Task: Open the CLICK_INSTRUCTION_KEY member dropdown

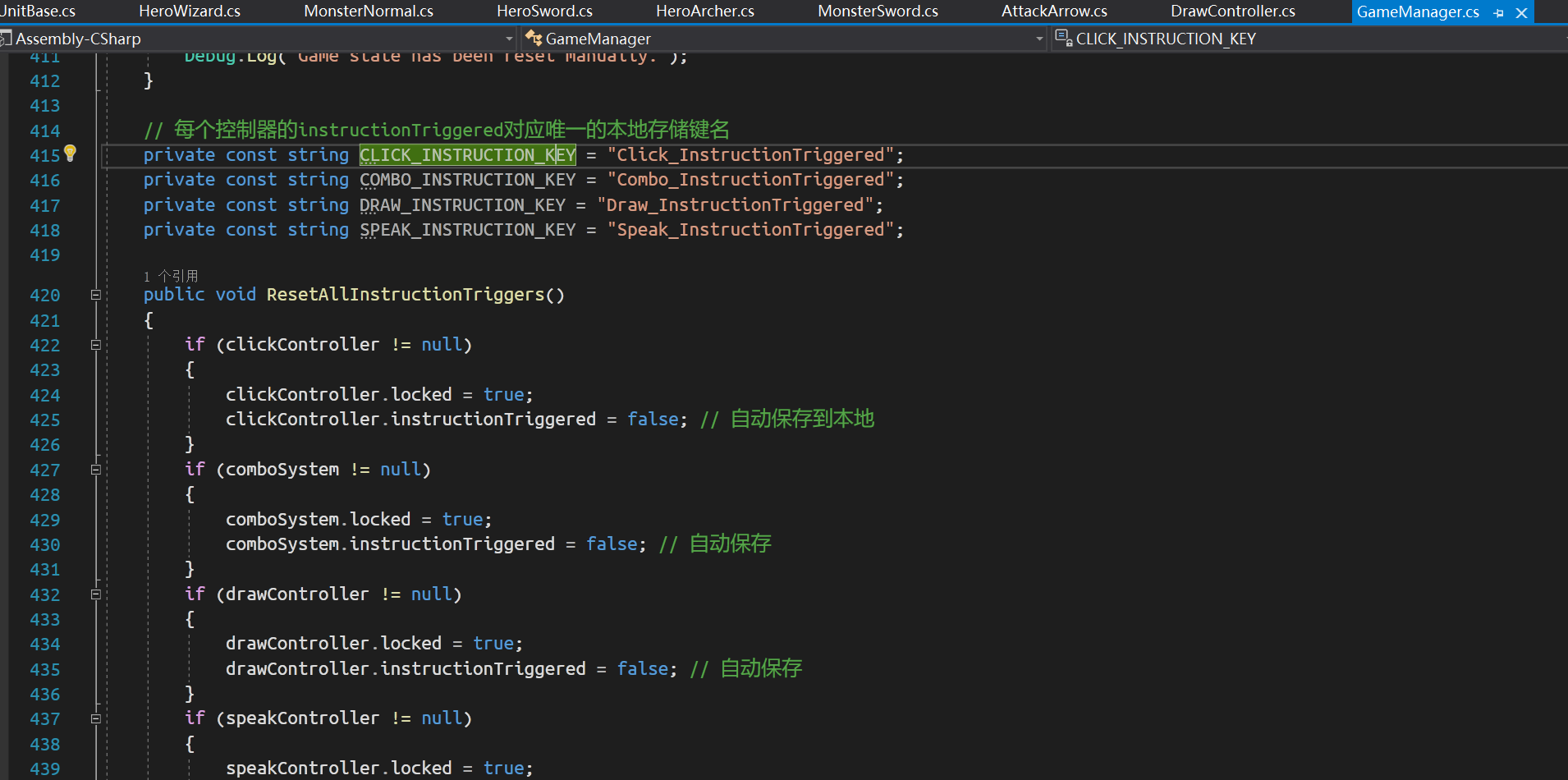Action: [x=1310, y=39]
